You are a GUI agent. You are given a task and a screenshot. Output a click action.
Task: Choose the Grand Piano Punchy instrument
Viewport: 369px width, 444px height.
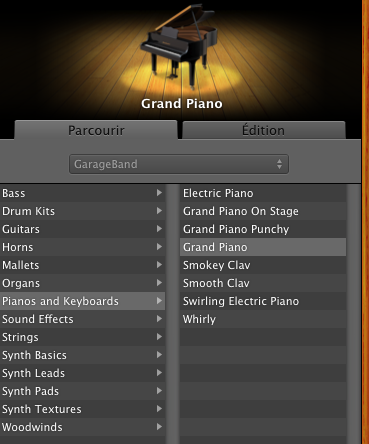263,229
